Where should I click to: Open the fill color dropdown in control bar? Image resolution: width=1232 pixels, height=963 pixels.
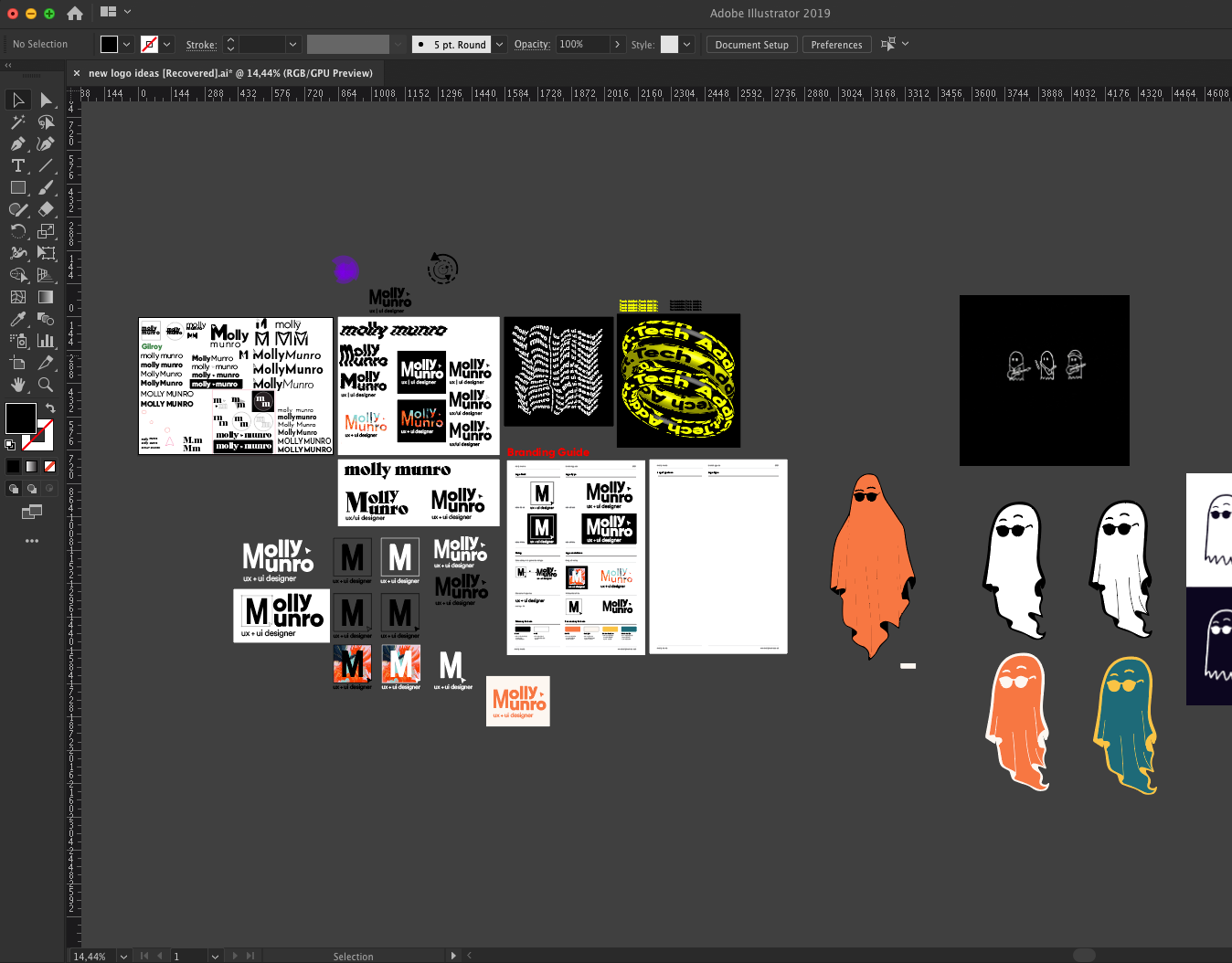click(x=127, y=44)
